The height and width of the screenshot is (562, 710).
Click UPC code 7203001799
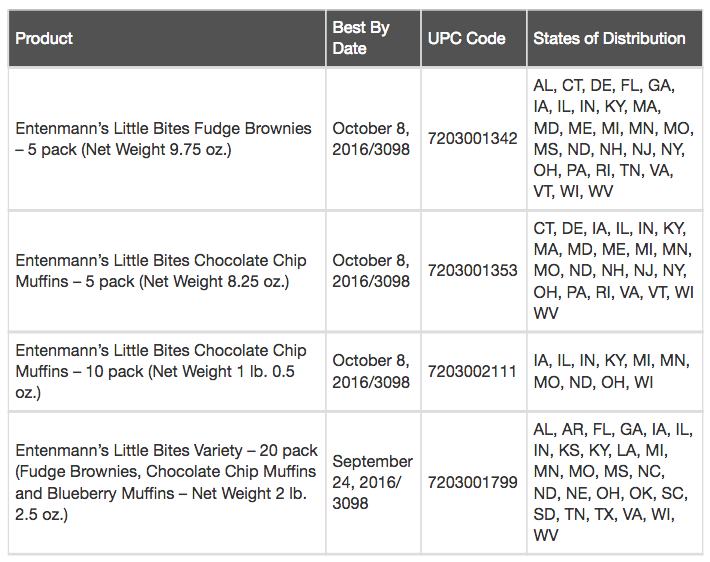[x=474, y=483]
